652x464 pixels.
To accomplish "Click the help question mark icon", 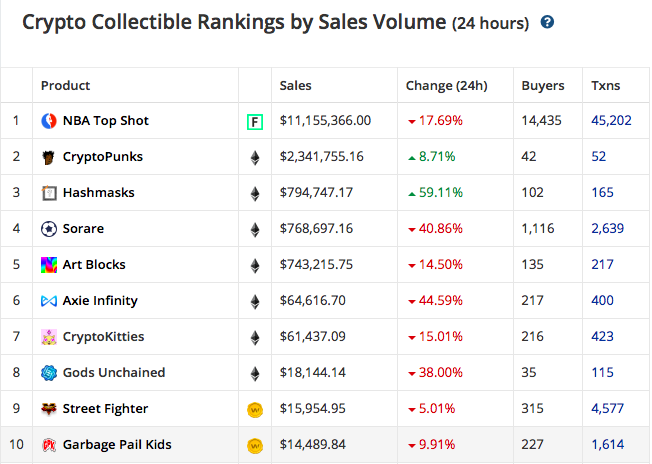I will [547, 22].
